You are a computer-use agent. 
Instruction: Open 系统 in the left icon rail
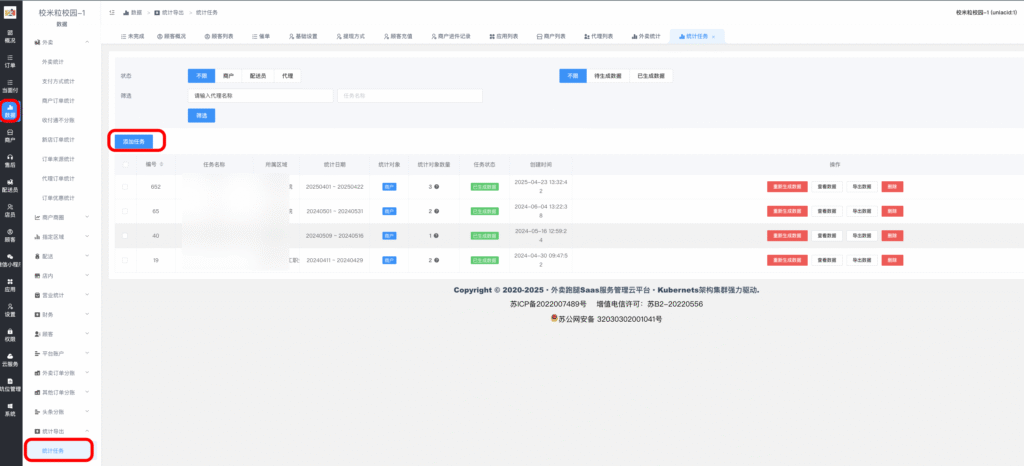pyautogui.click(x=10, y=410)
